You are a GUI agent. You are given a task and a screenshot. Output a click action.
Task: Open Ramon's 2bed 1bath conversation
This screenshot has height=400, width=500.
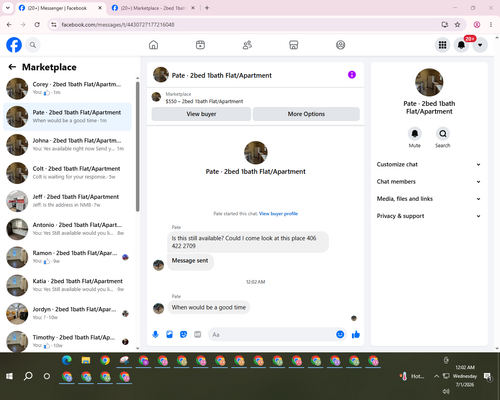67,257
